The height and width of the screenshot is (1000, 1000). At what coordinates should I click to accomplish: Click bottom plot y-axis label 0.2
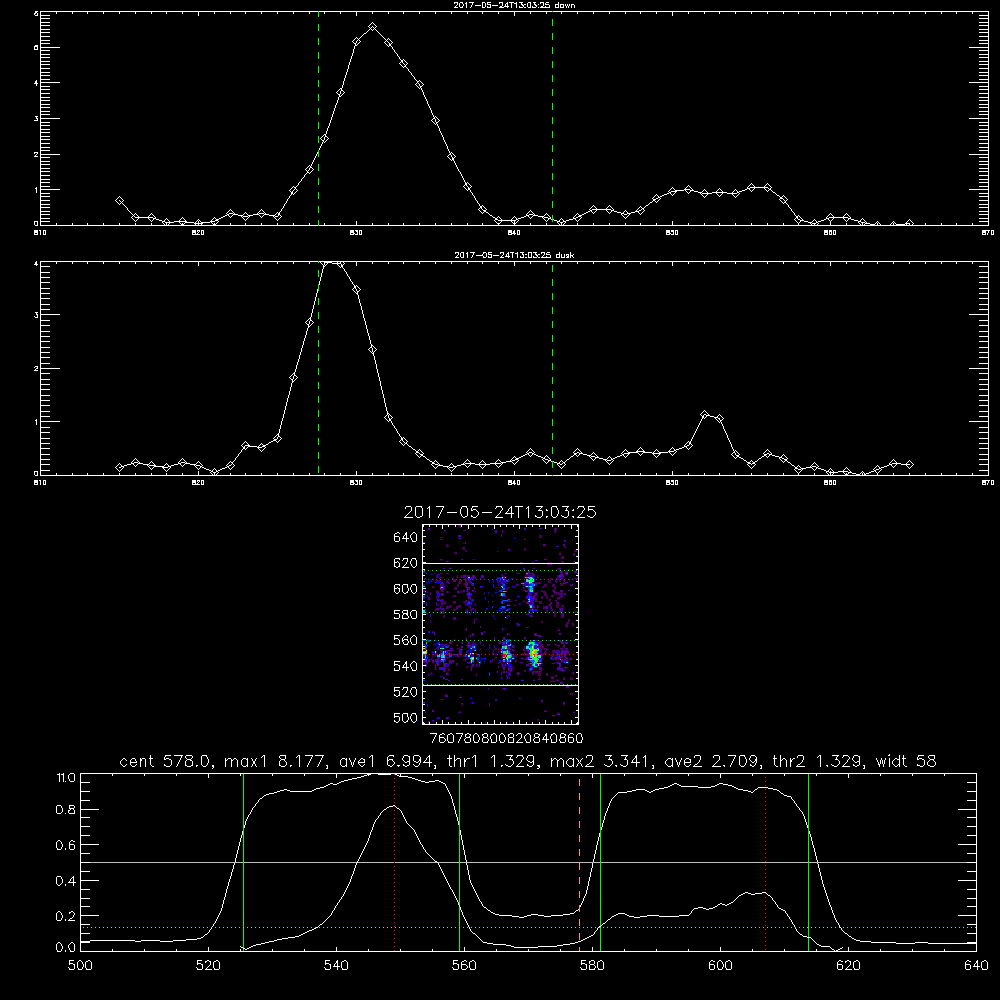click(x=66, y=916)
